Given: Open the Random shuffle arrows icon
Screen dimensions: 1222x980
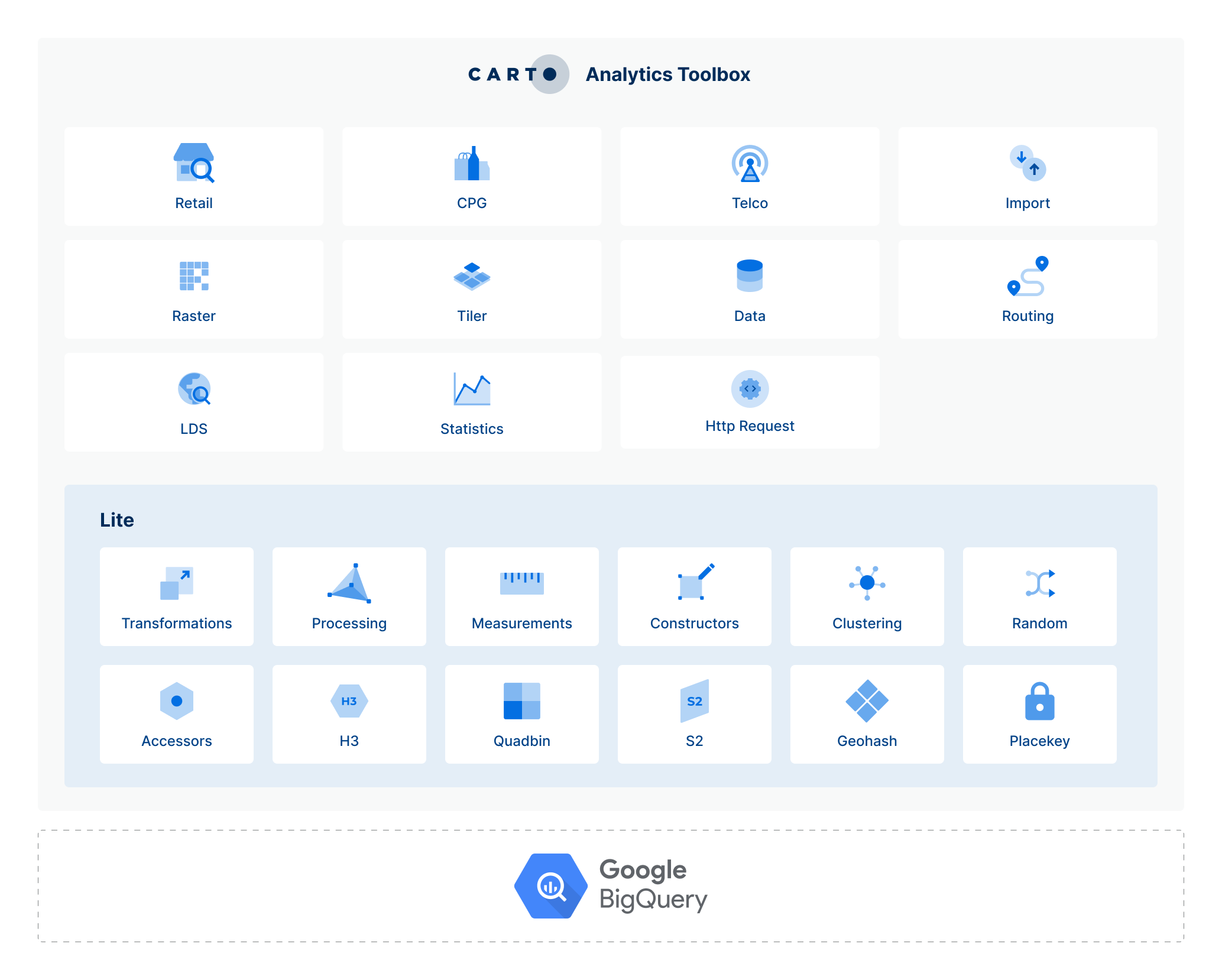Looking at the screenshot, I should (1039, 583).
